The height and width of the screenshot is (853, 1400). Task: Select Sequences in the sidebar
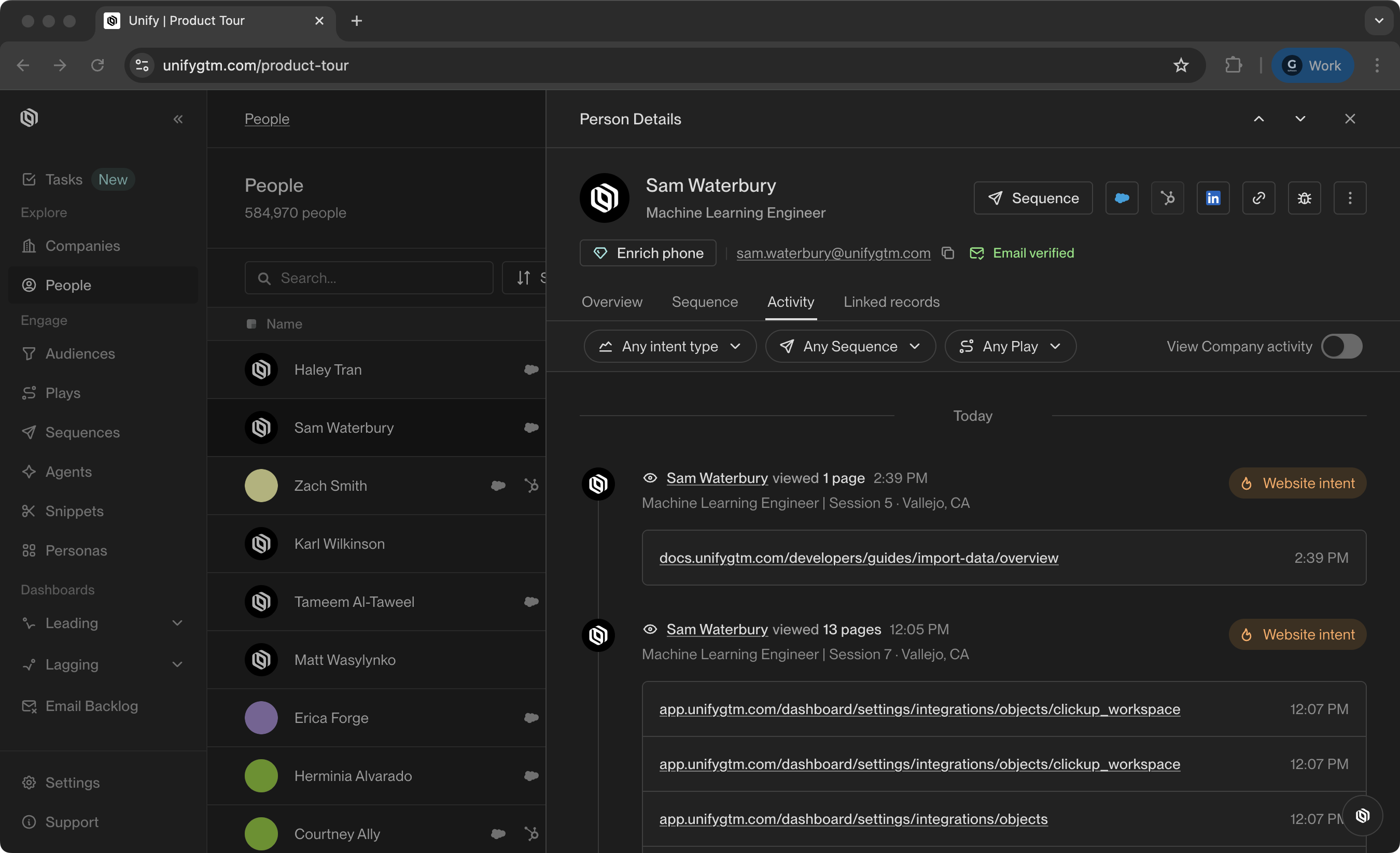[x=82, y=432]
